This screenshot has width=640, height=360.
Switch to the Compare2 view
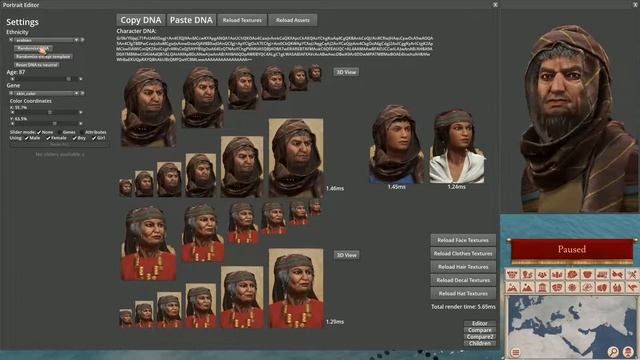click(480, 337)
